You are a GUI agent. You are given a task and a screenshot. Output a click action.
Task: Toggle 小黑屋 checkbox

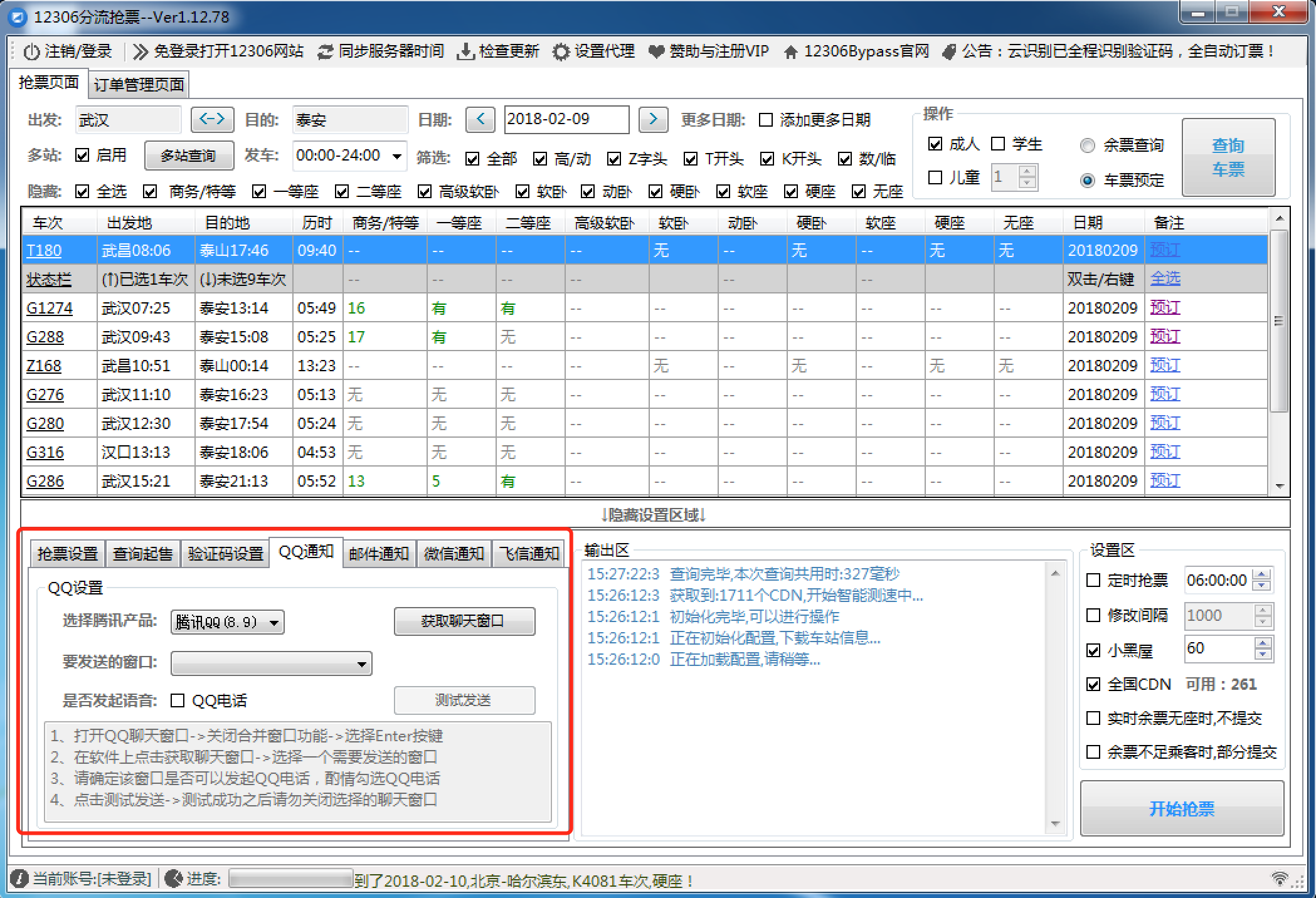point(1093,650)
